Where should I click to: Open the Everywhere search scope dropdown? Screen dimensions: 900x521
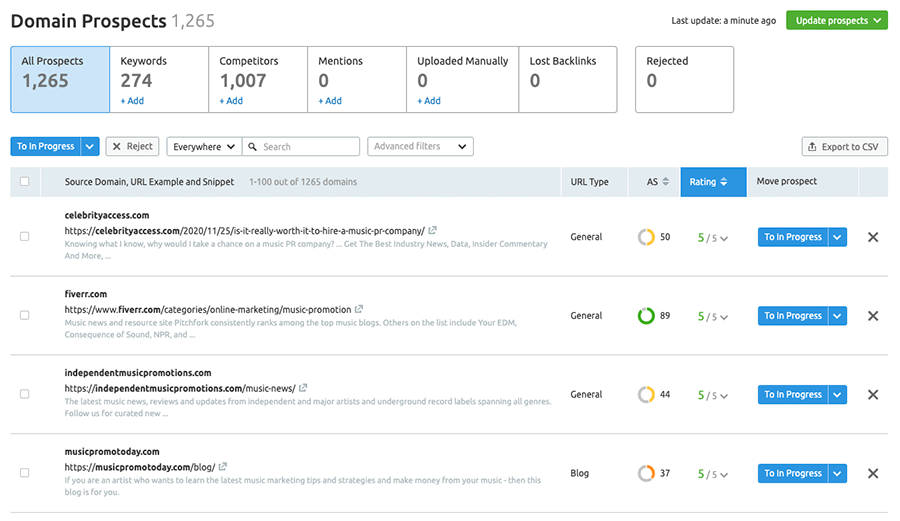tap(204, 147)
